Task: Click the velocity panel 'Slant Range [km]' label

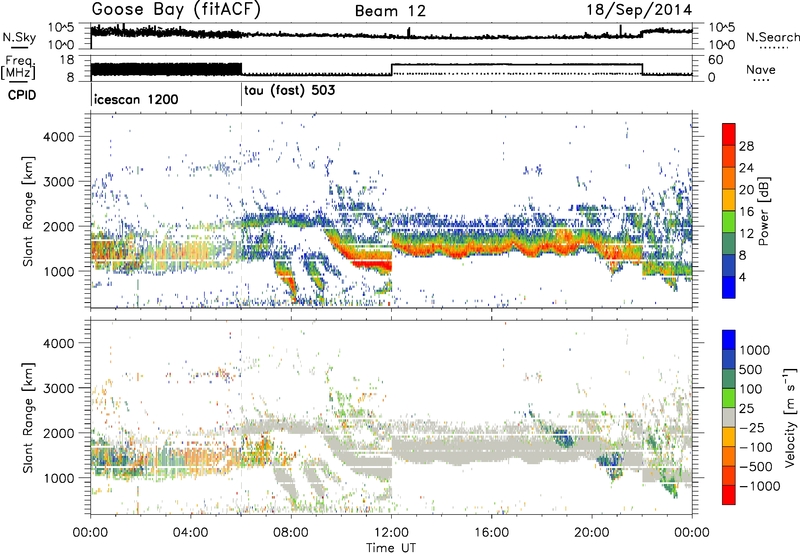Action: (28, 417)
